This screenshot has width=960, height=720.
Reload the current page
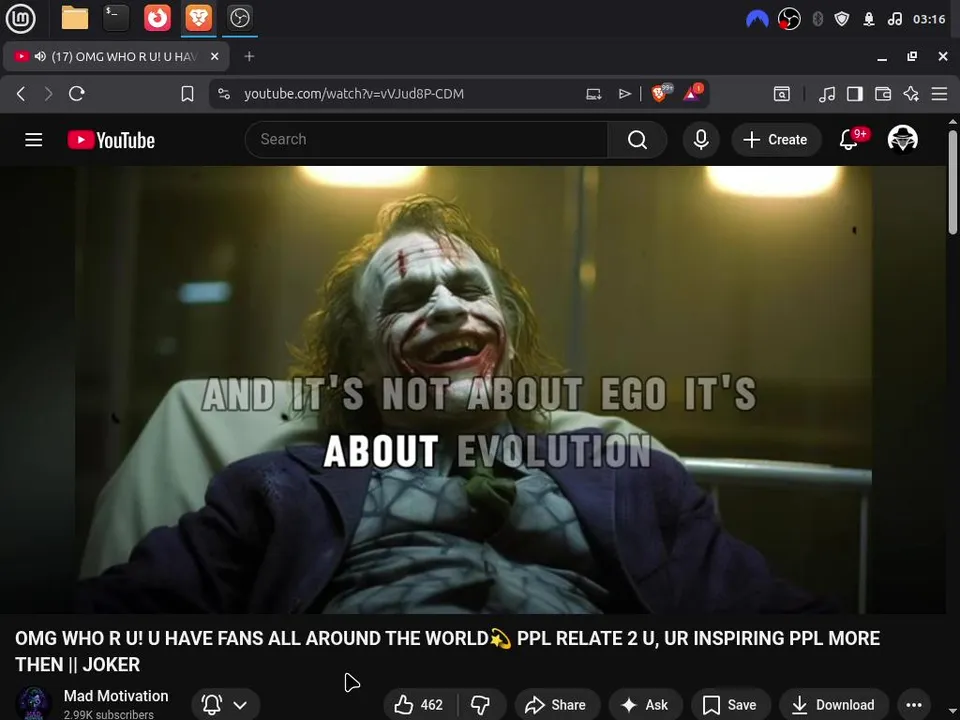tap(77, 94)
